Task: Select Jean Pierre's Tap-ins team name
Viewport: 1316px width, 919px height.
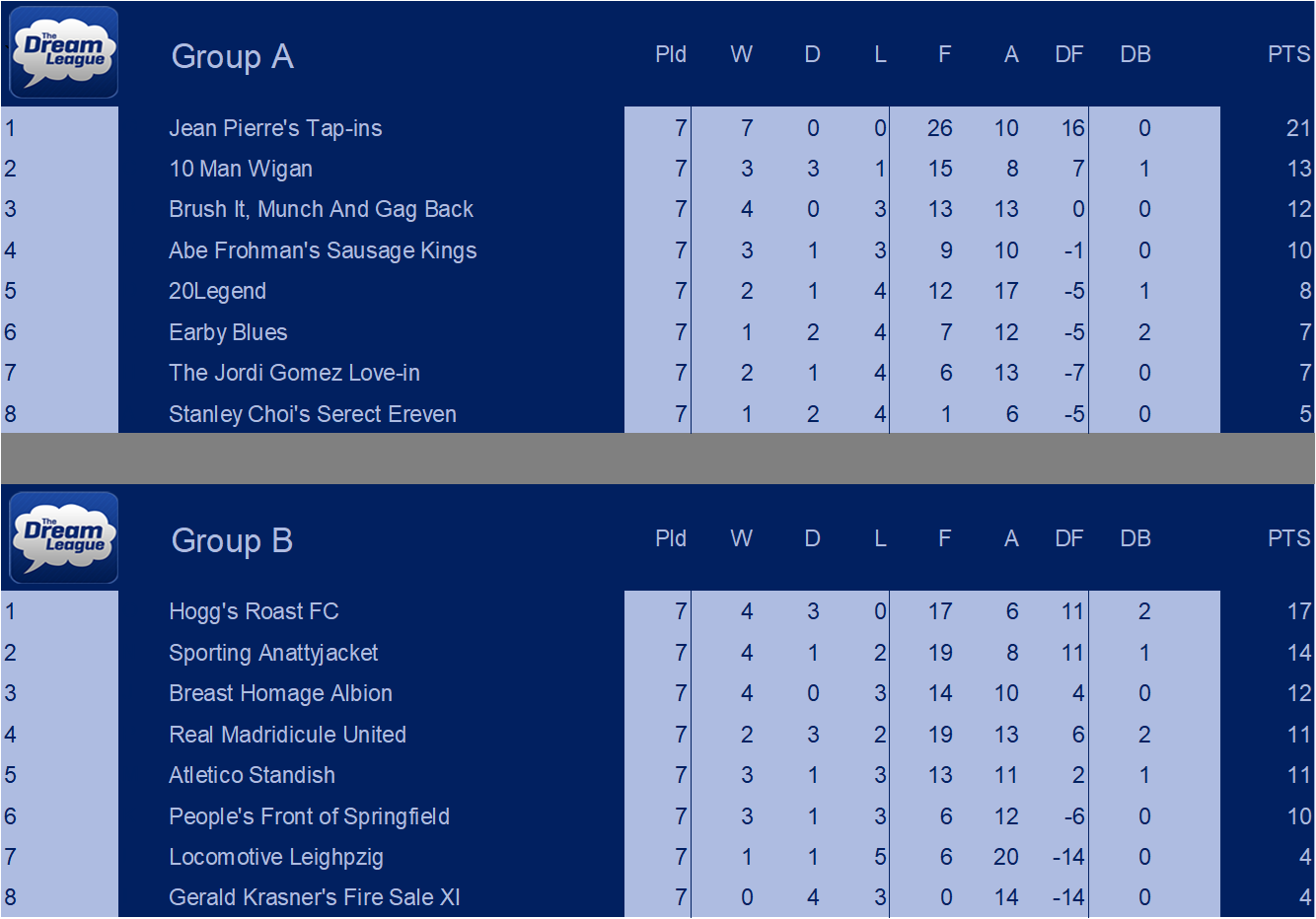Action: point(275,128)
